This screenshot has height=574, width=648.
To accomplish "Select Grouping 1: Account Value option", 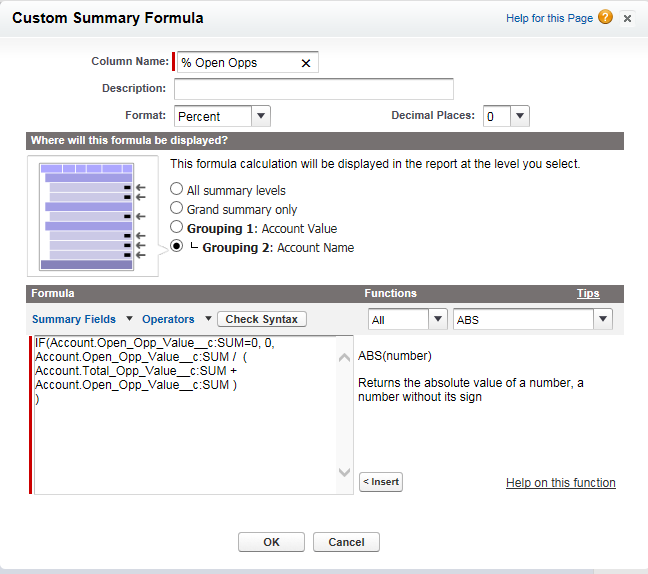I will point(177,227).
